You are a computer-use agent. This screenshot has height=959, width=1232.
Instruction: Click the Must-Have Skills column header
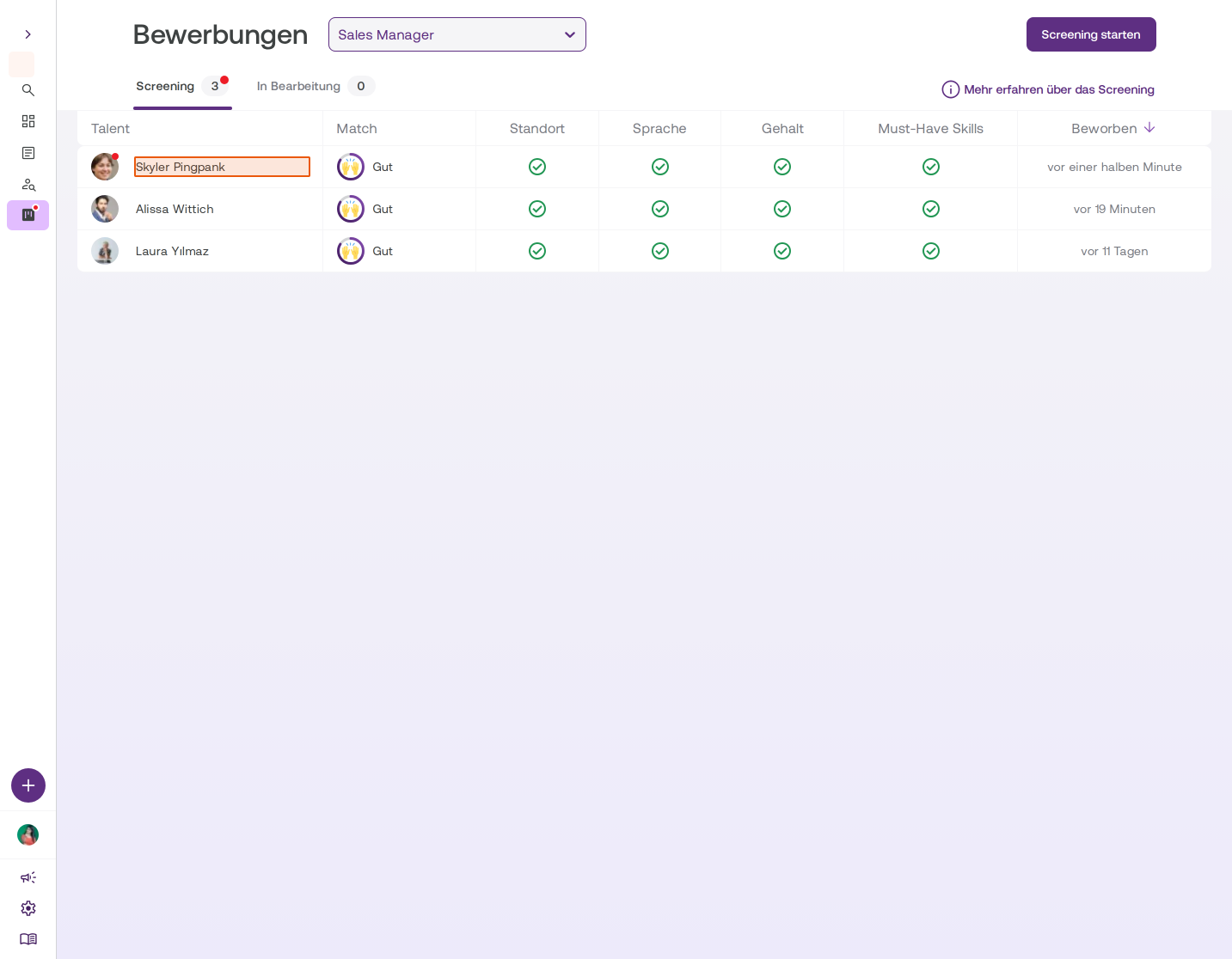point(930,128)
